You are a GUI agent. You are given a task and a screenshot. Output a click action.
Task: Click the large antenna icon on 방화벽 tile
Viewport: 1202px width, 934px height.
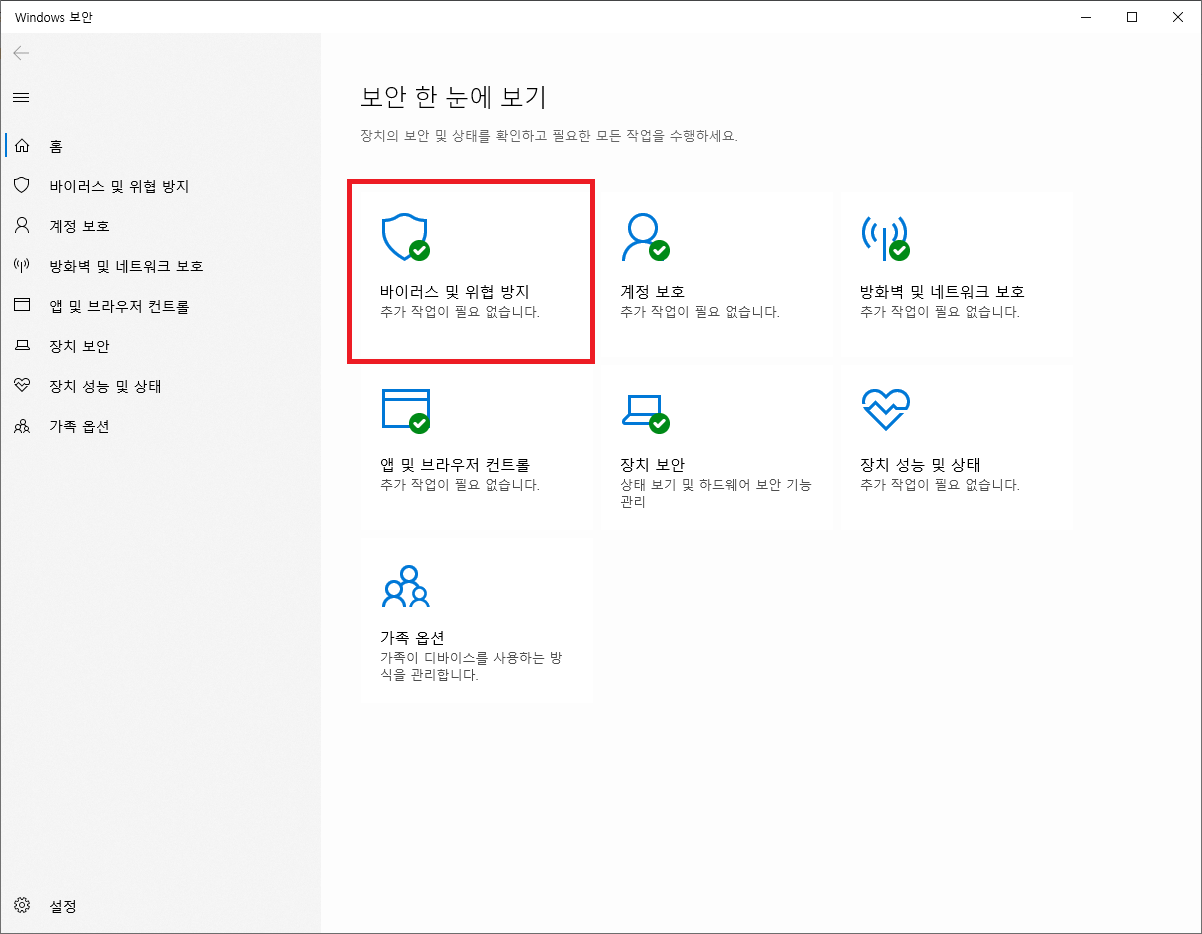tap(885, 238)
